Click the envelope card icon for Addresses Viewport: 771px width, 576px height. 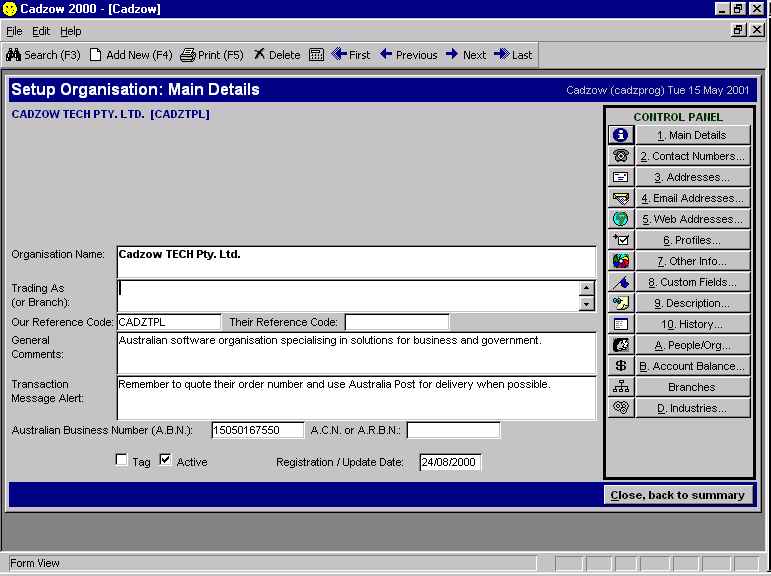(621, 177)
